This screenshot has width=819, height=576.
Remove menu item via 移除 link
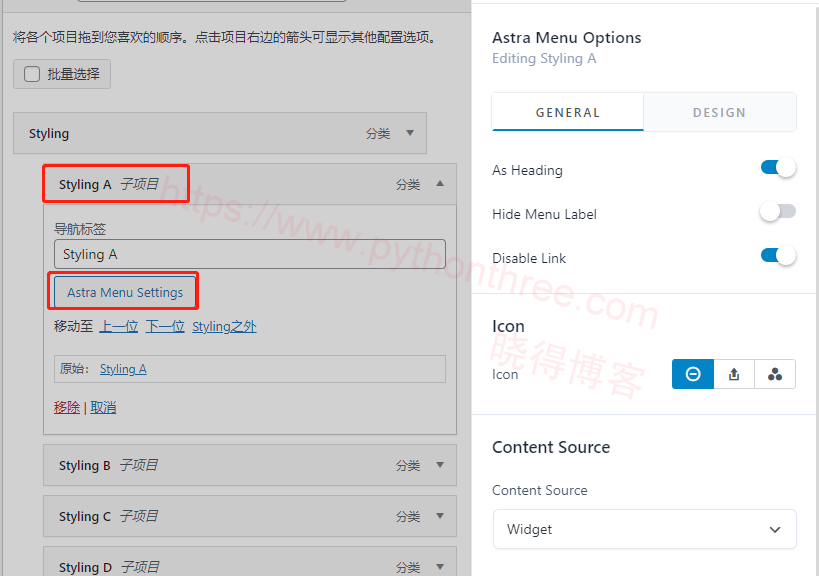pos(67,407)
